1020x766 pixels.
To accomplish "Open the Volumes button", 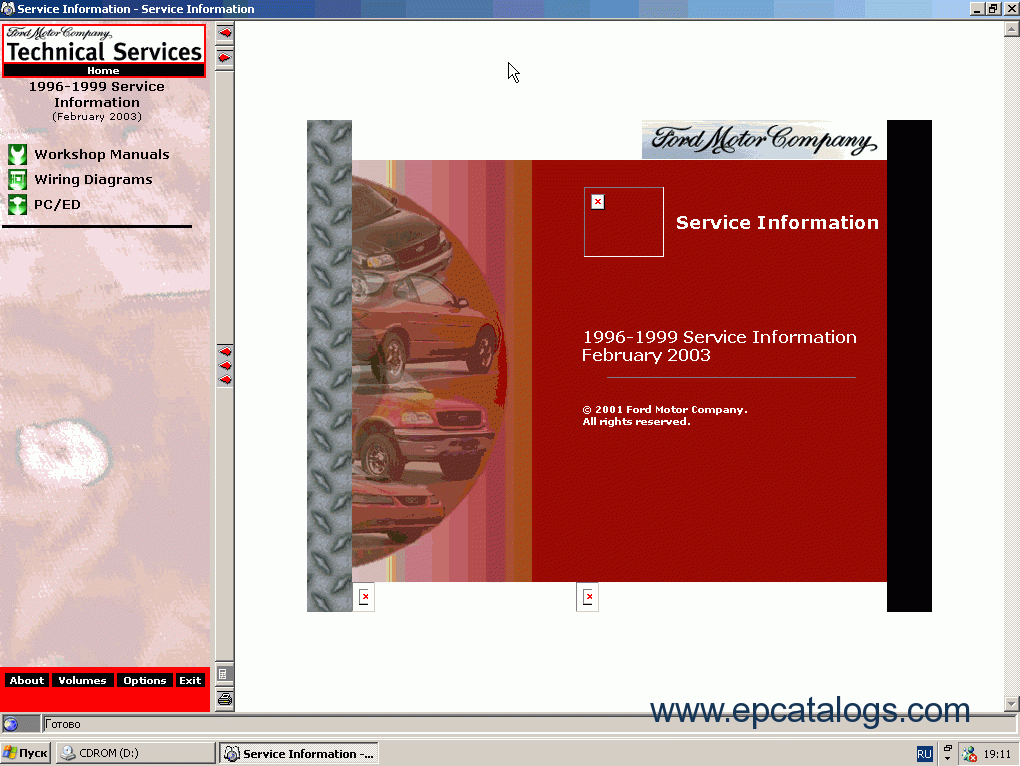I will click(82, 680).
